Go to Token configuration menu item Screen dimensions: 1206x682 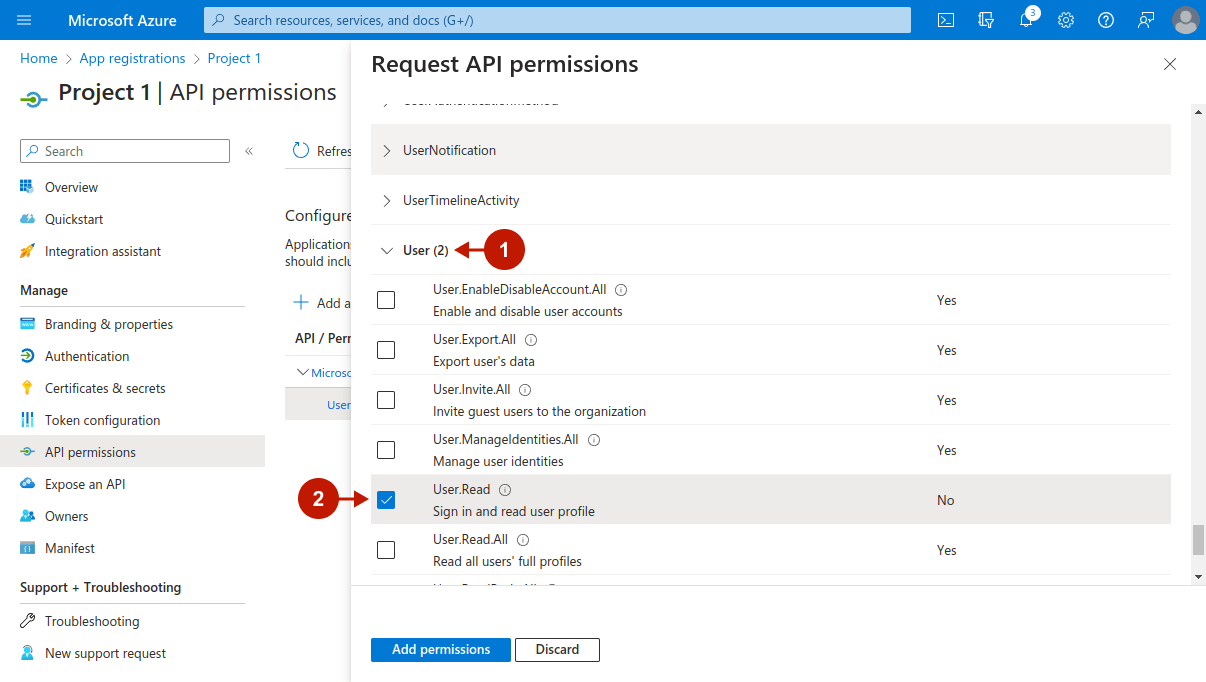point(102,420)
